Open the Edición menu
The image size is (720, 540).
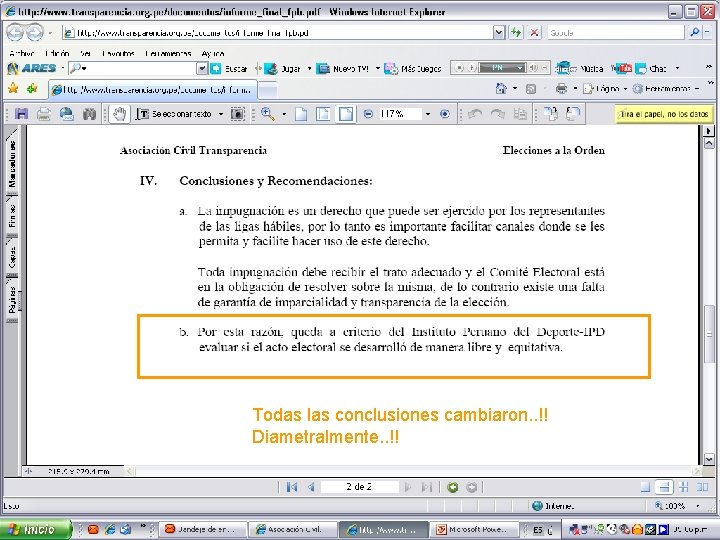click(x=57, y=53)
